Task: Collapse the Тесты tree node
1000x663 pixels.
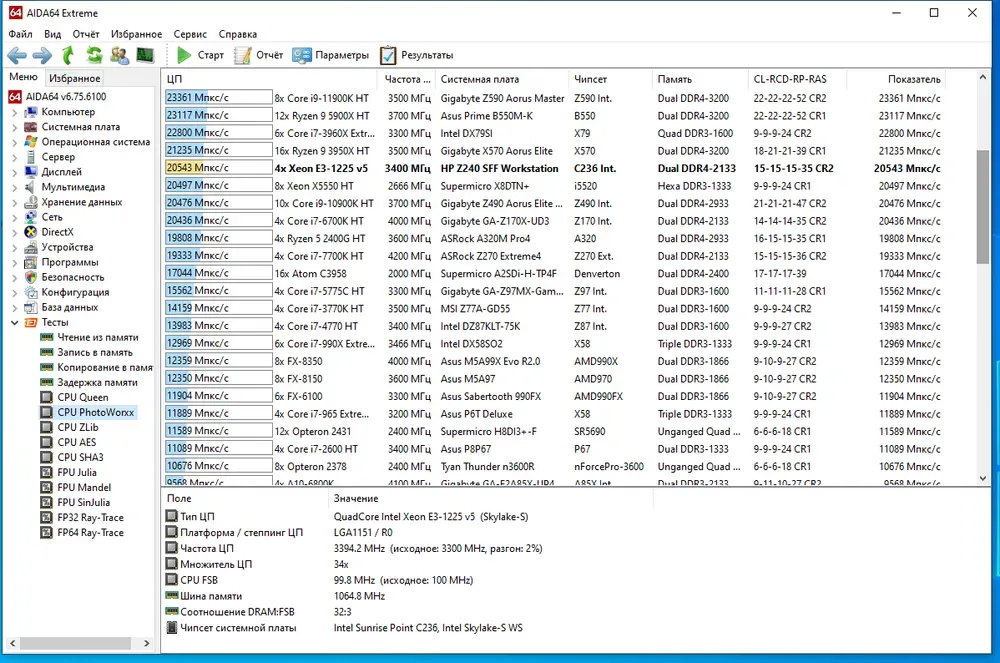Action: [14, 323]
